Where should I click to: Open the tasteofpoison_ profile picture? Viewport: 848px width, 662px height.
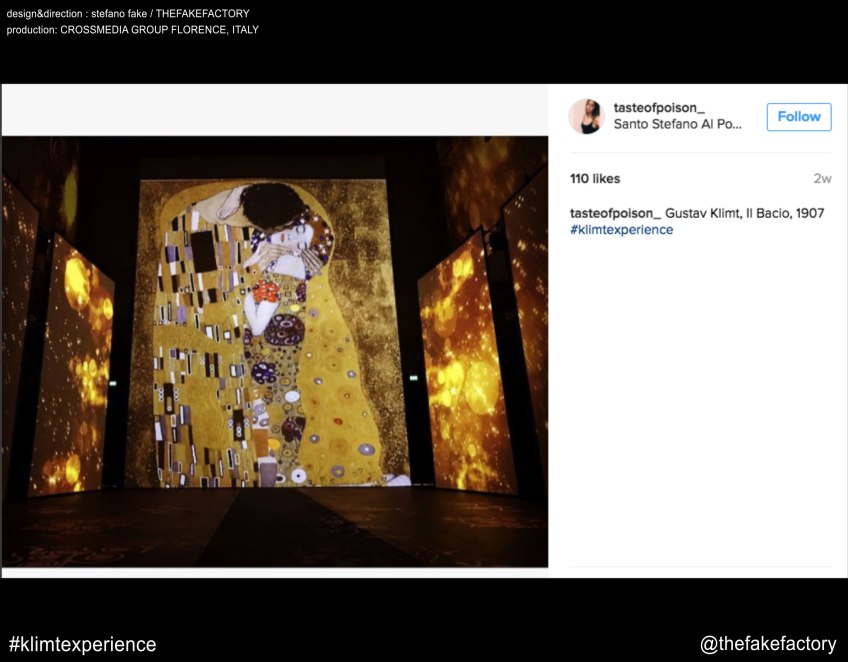[x=586, y=117]
